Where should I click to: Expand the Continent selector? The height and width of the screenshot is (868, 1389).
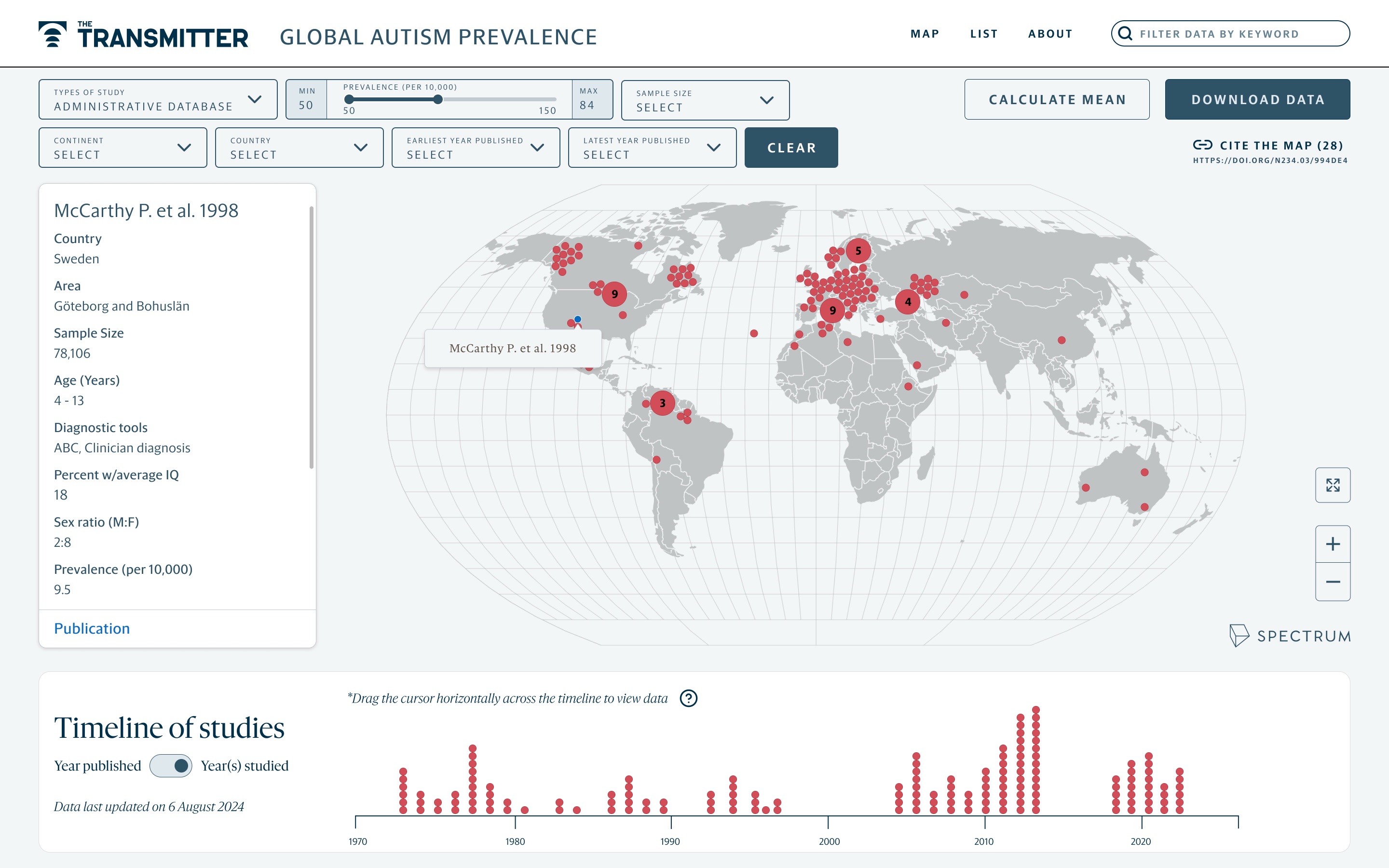pyautogui.click(x=123, y=148)
